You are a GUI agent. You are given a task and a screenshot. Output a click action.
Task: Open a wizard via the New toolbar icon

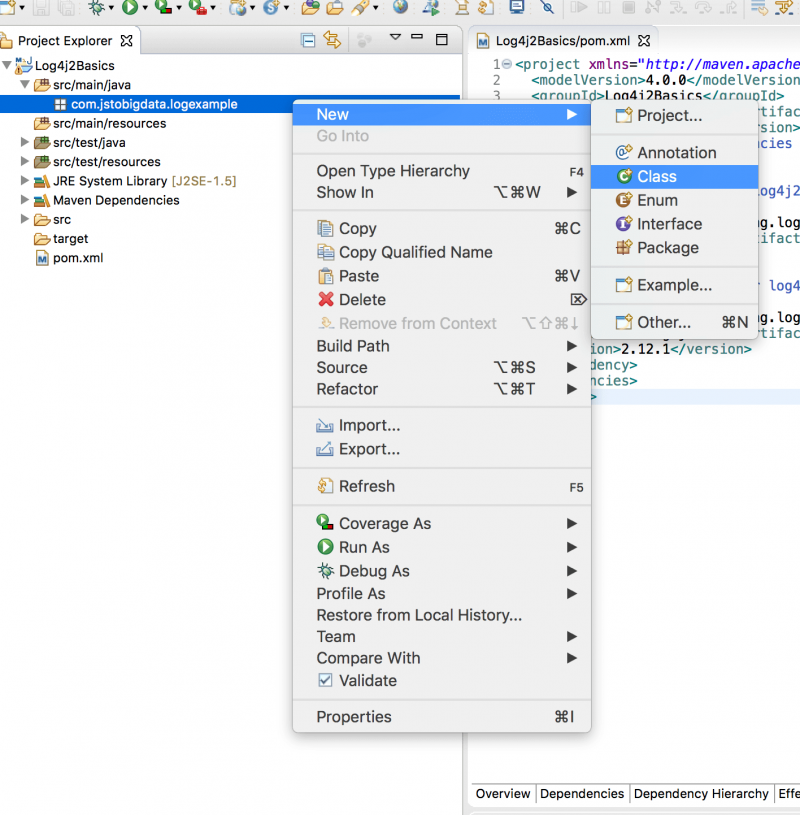coord(10,9)
